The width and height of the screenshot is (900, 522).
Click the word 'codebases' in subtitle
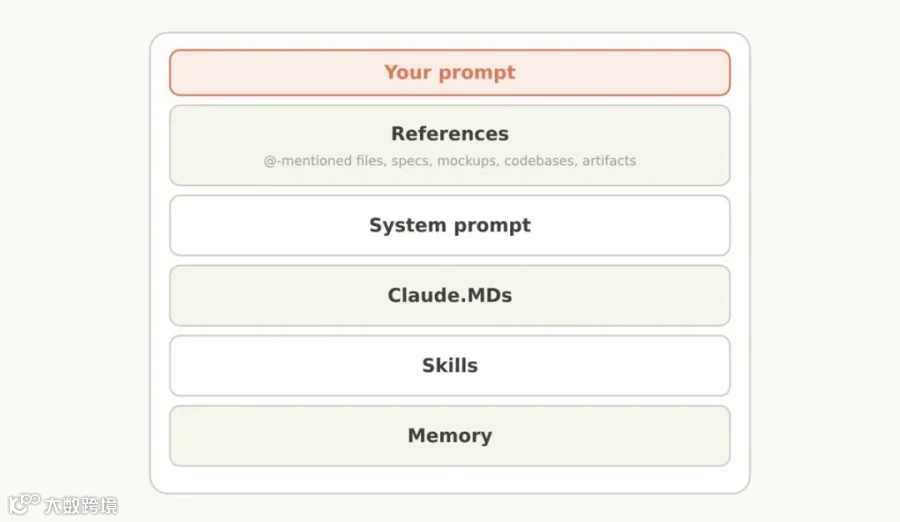[x=540, y=161]
